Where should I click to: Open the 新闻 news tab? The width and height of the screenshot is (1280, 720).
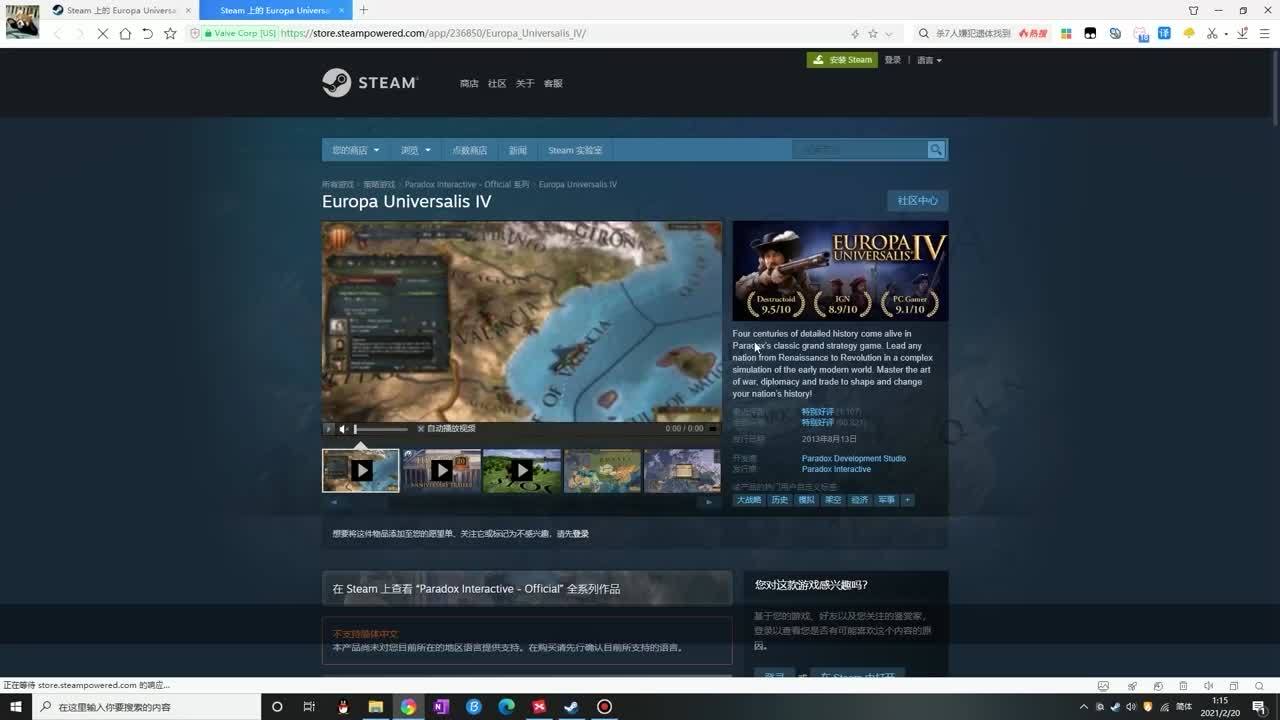517,150
